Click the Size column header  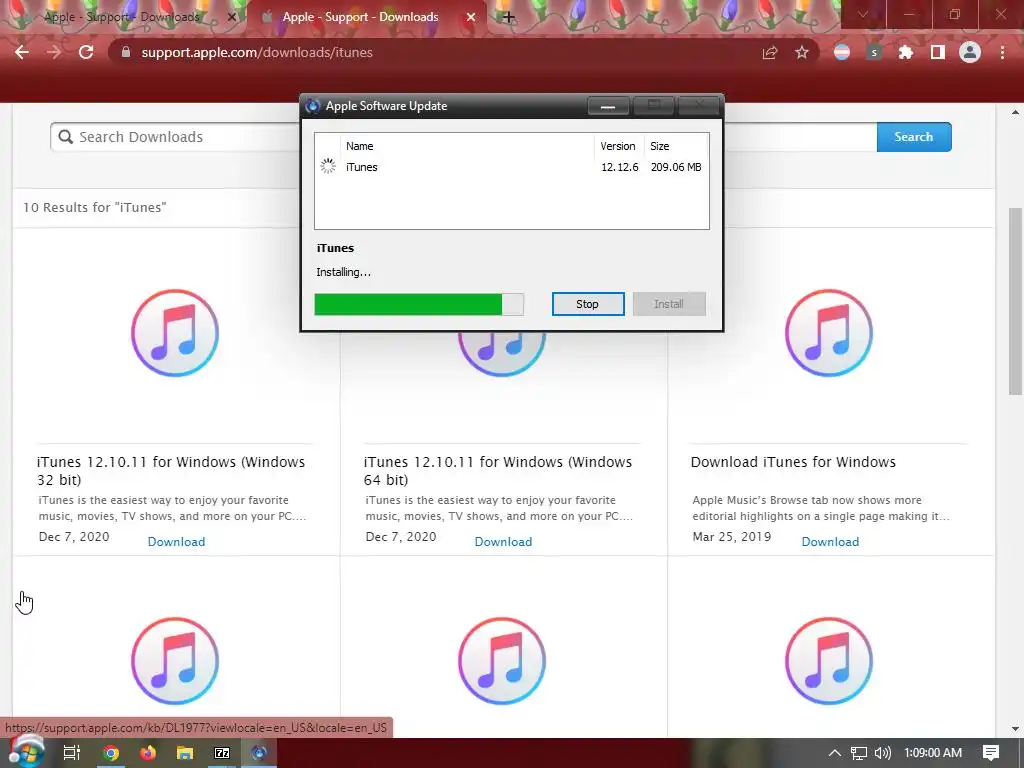tap(660, 146)
